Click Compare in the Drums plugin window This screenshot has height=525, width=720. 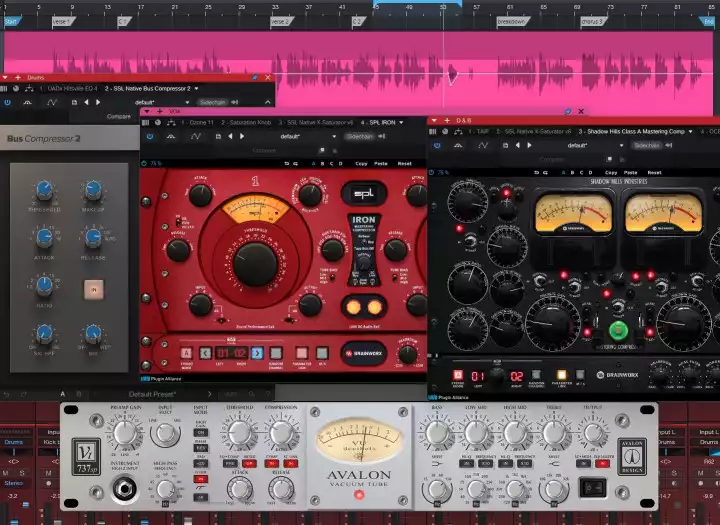(118, 117)
